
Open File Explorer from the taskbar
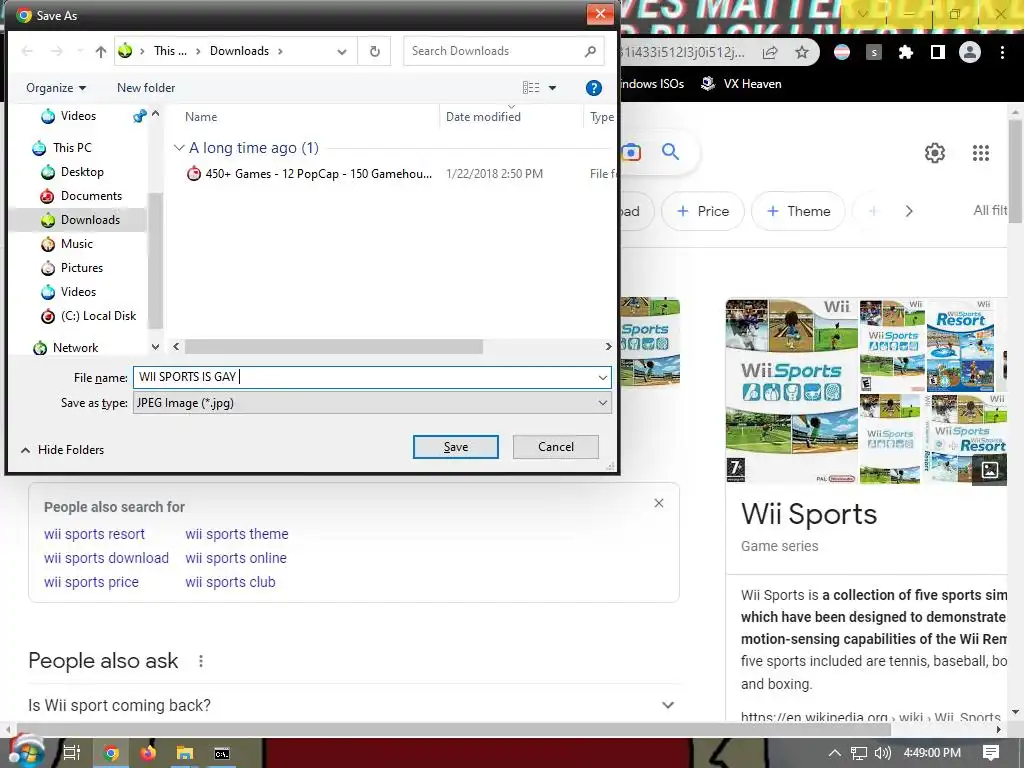[185, 753]
